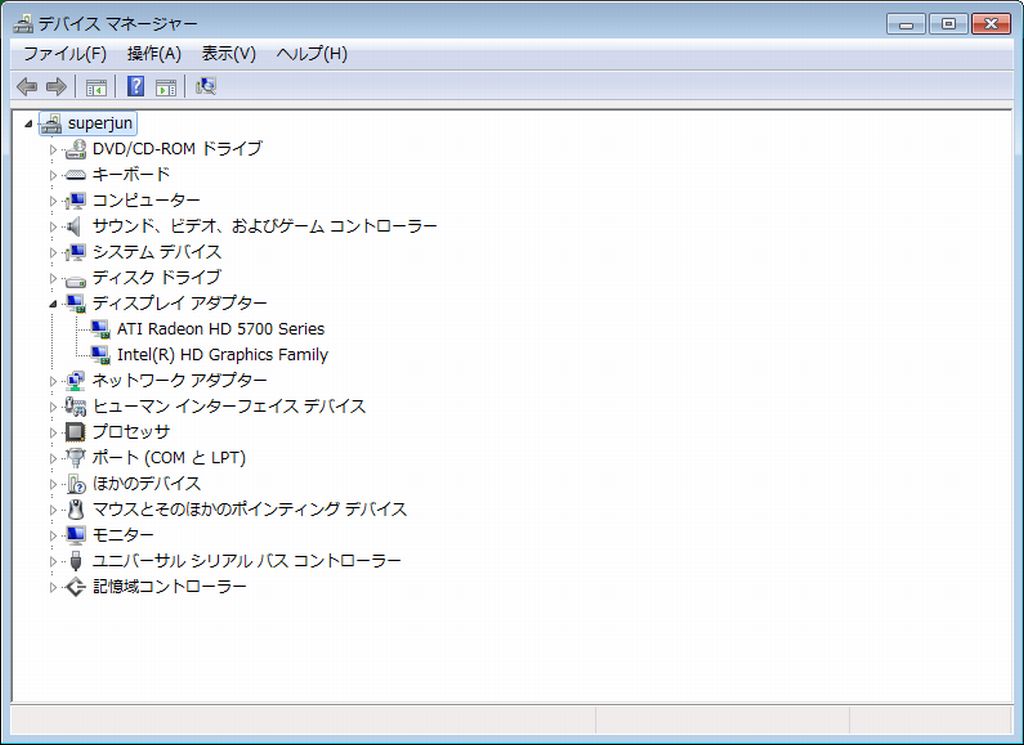Open the 表示(V) menu
Screen dimensions: 1024x745
tap(229, 54)
